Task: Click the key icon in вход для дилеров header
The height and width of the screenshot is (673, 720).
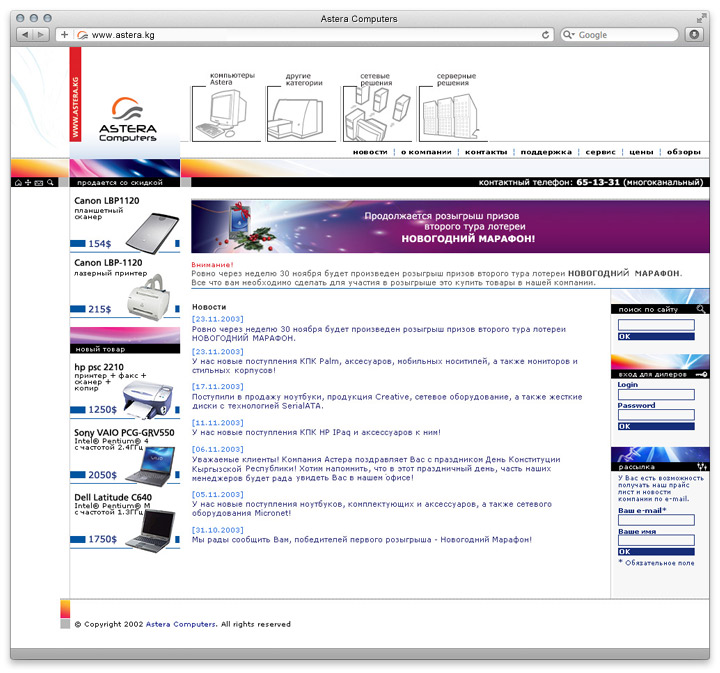Action: pos(701,374)
